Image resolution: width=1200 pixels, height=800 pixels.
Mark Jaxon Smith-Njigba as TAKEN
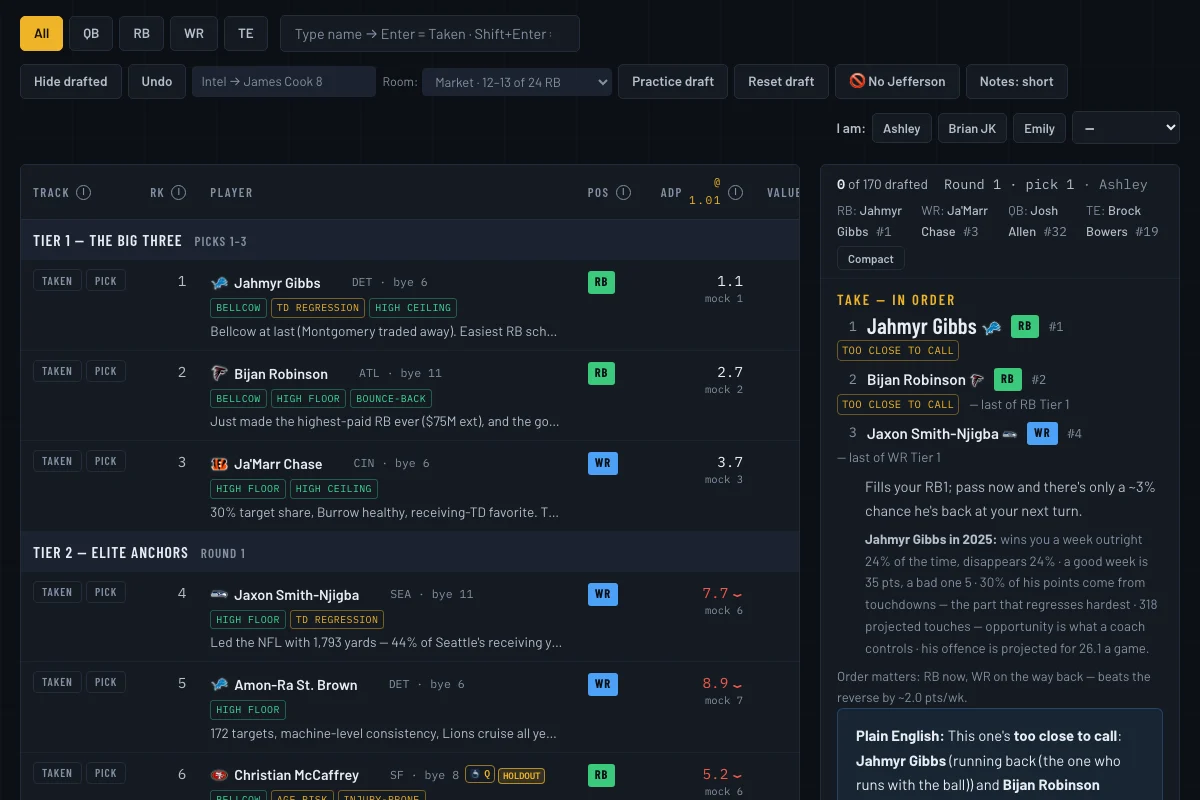(57, 592)
